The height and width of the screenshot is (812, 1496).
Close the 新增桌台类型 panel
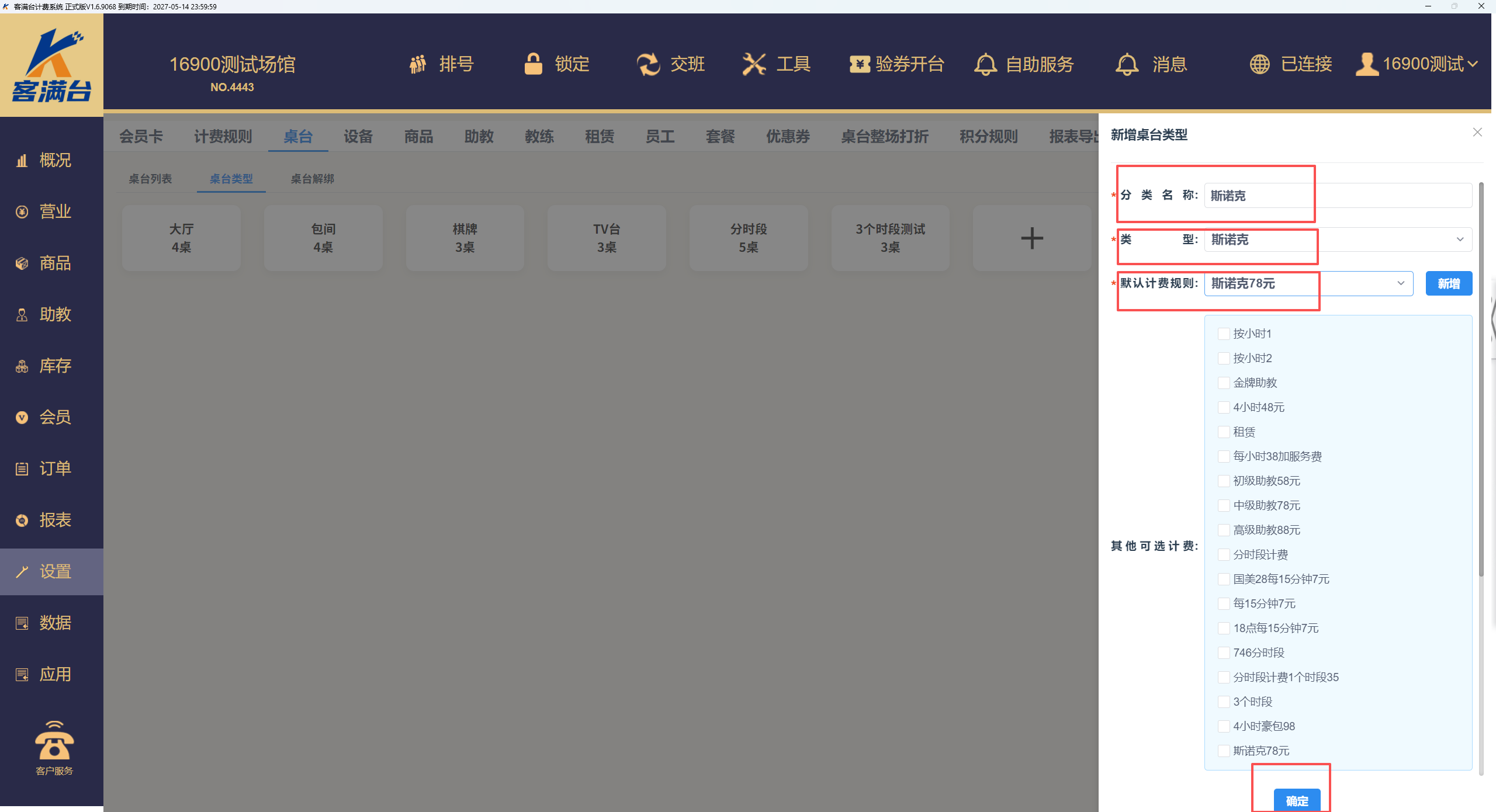pyautogui.click(x=1477, y=133)
